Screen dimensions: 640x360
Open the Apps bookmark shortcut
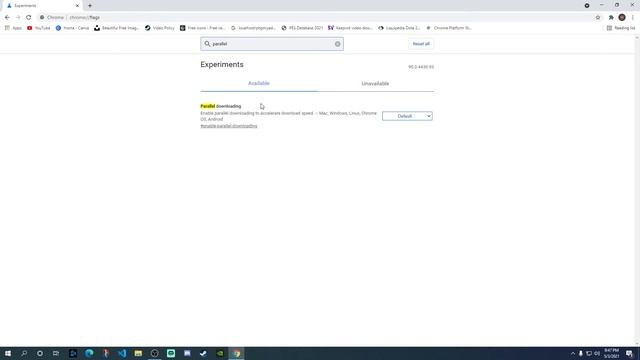coord(13,28)
